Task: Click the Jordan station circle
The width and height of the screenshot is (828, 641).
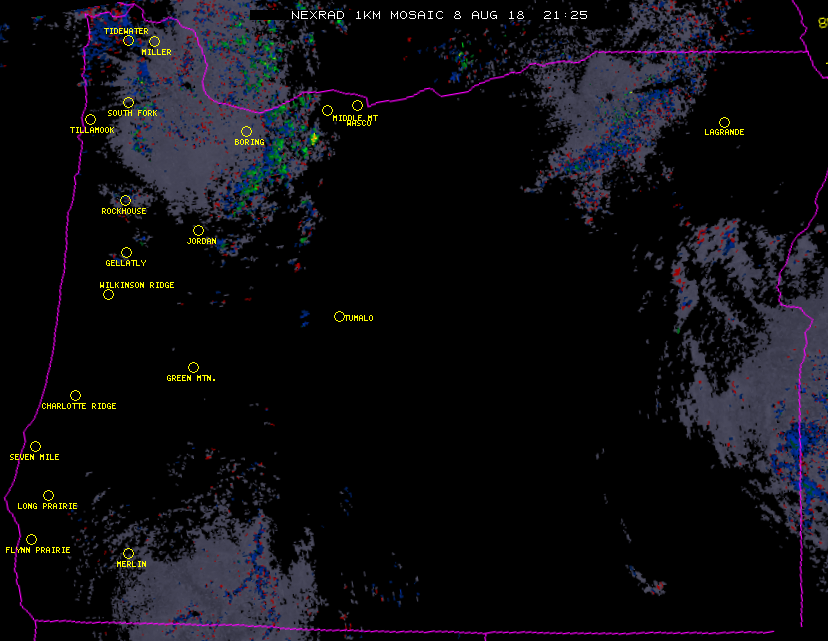Action: click(198, 231)
